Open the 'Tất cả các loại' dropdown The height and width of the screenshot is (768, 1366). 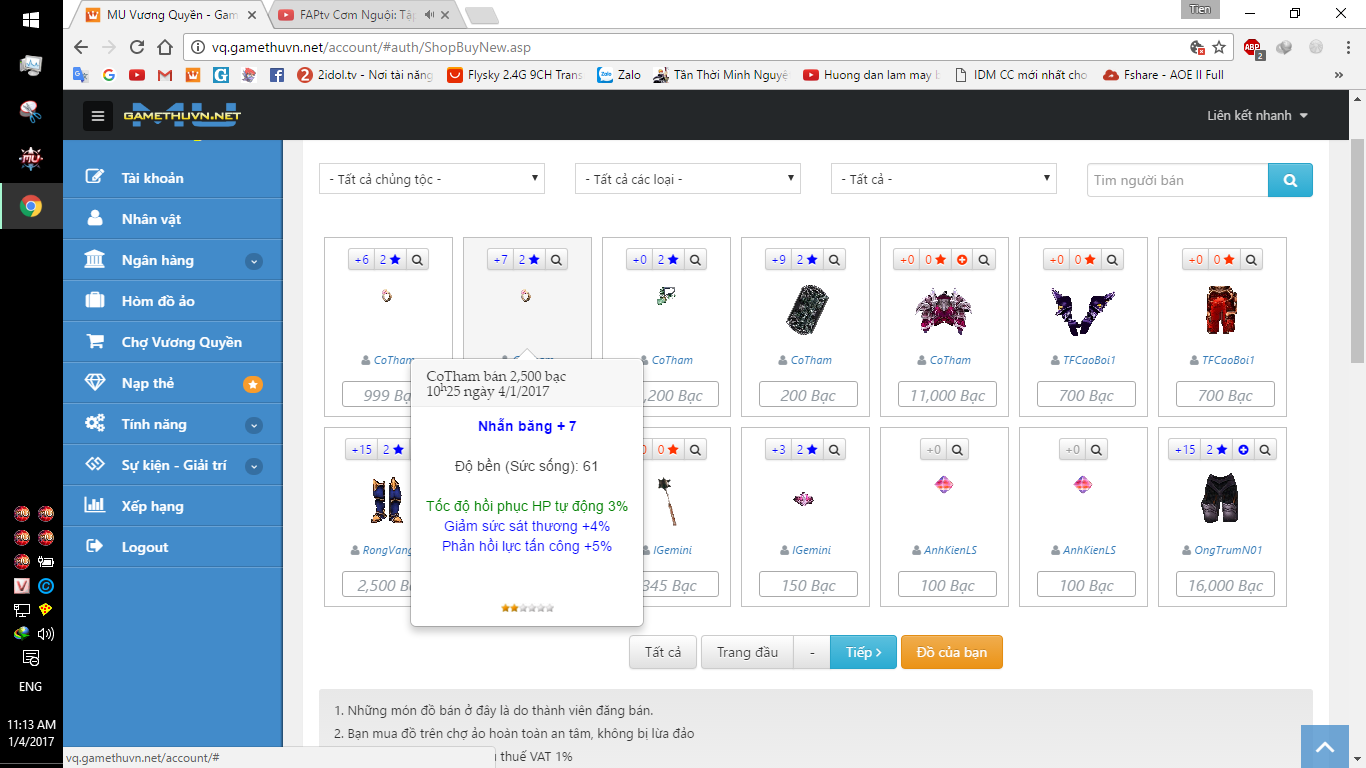click(688, 179)
